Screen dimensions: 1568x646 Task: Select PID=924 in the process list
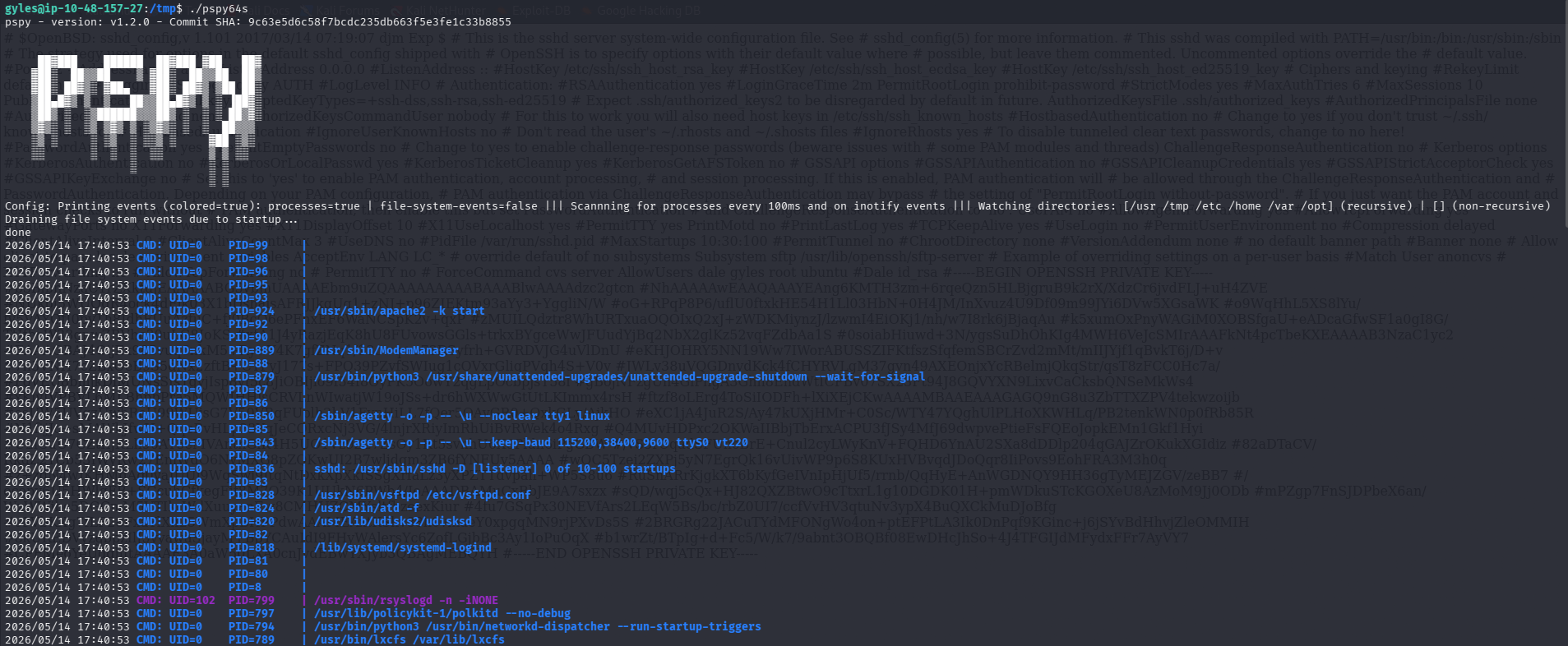click(x=252, y=311)
